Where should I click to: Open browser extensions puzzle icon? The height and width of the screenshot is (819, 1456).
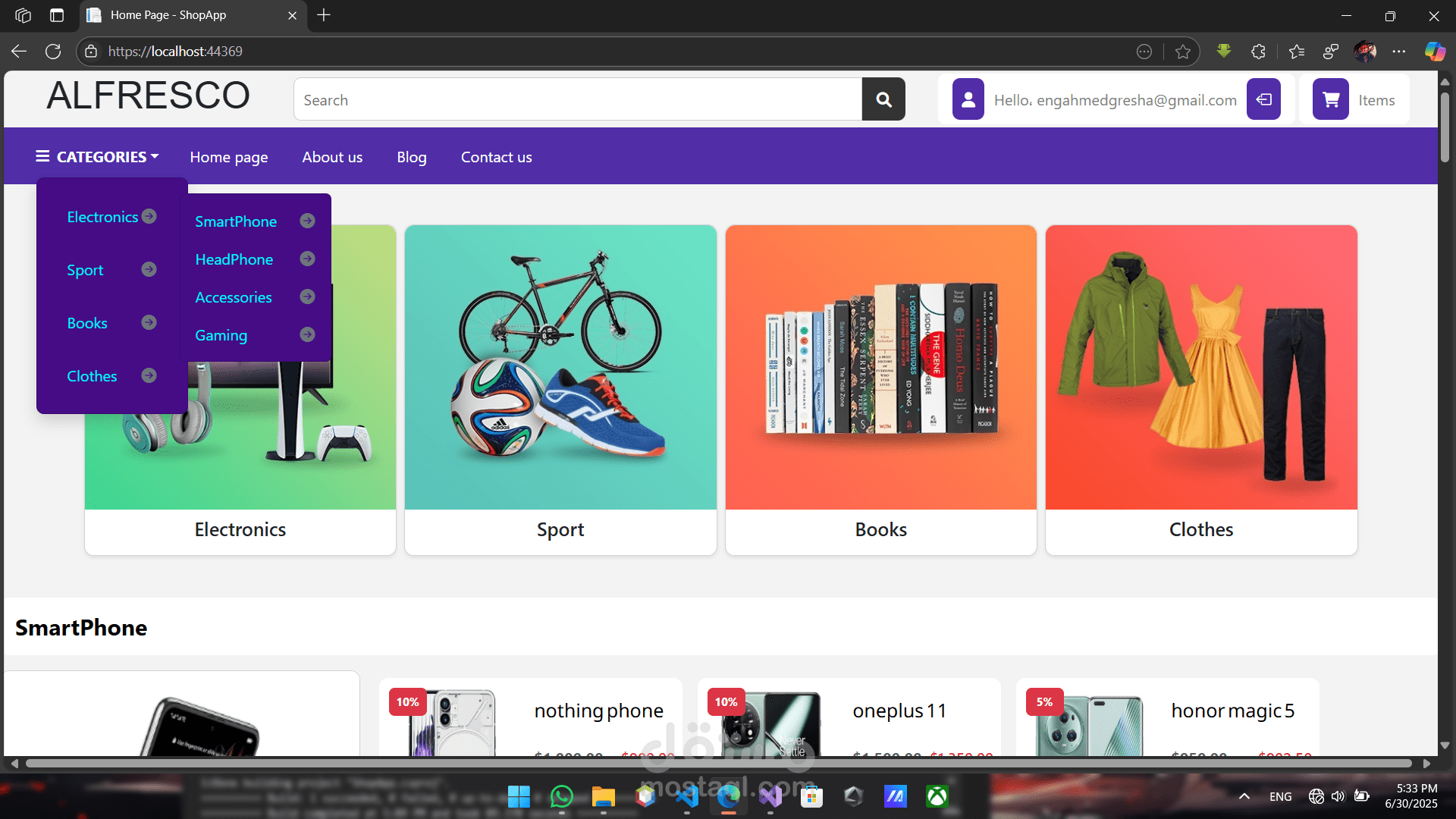point(1259,52)
